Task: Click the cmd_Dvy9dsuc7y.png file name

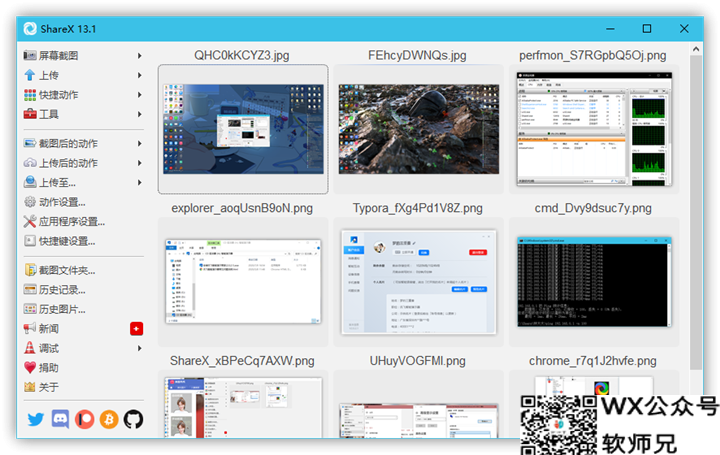Action: tap(593, 208)
